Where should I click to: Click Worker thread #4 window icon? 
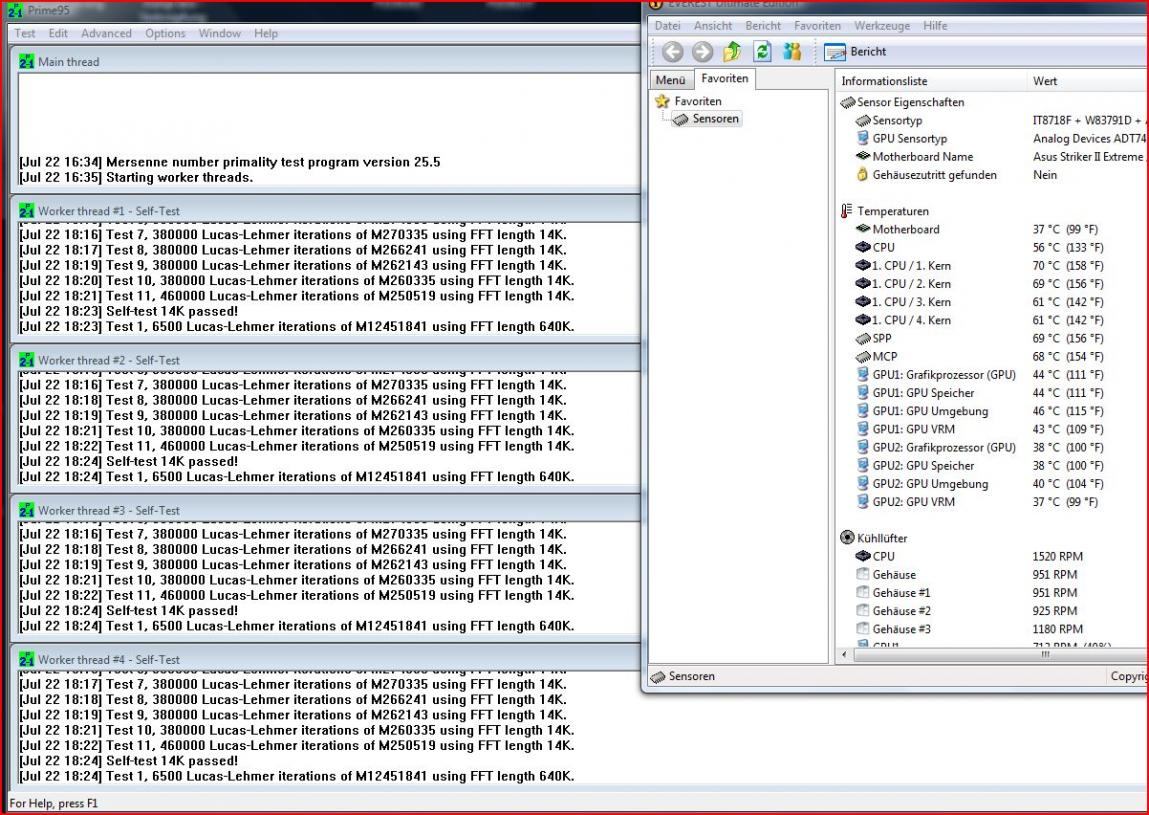27,660
